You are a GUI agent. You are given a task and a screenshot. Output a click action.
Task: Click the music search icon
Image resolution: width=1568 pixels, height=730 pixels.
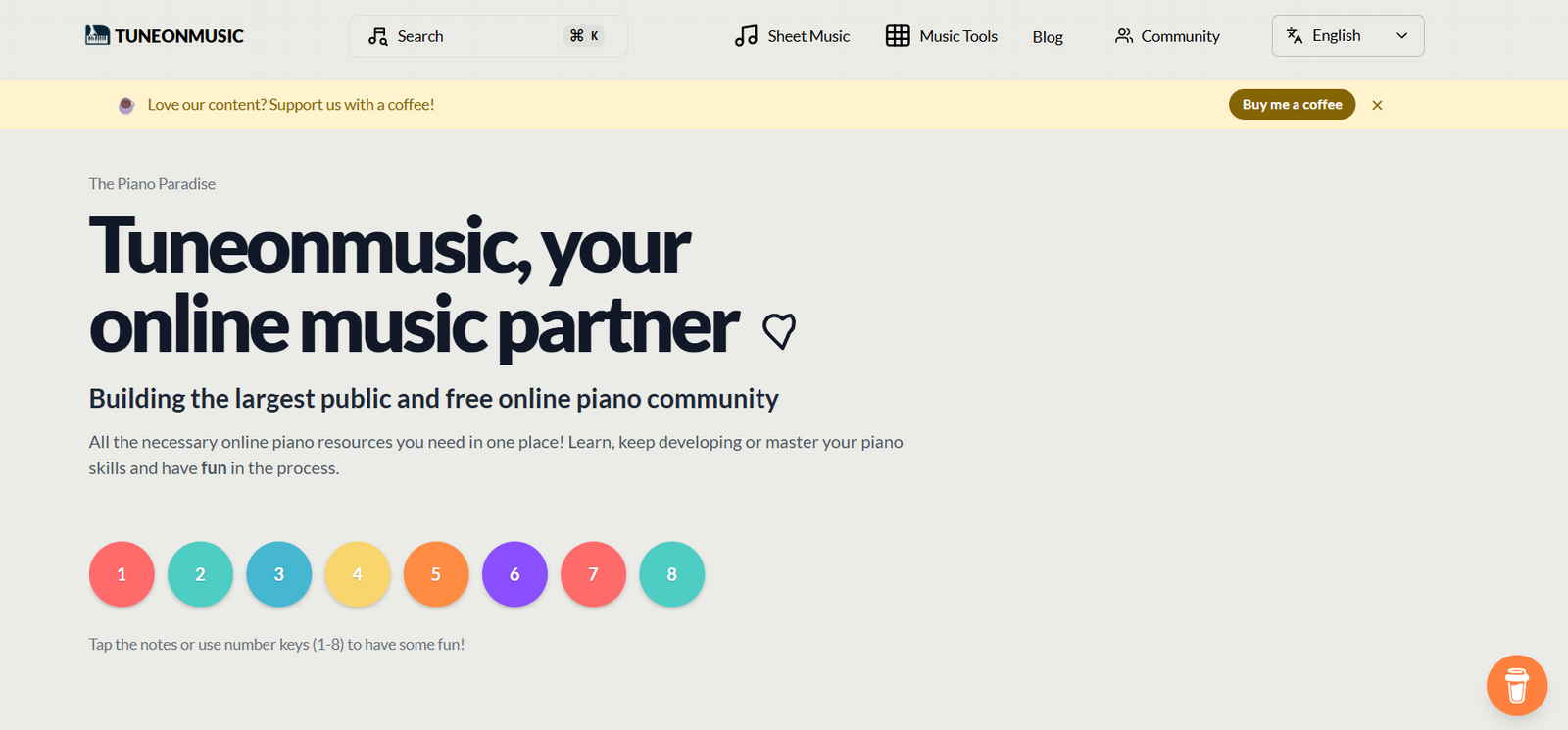pos(377,36)
